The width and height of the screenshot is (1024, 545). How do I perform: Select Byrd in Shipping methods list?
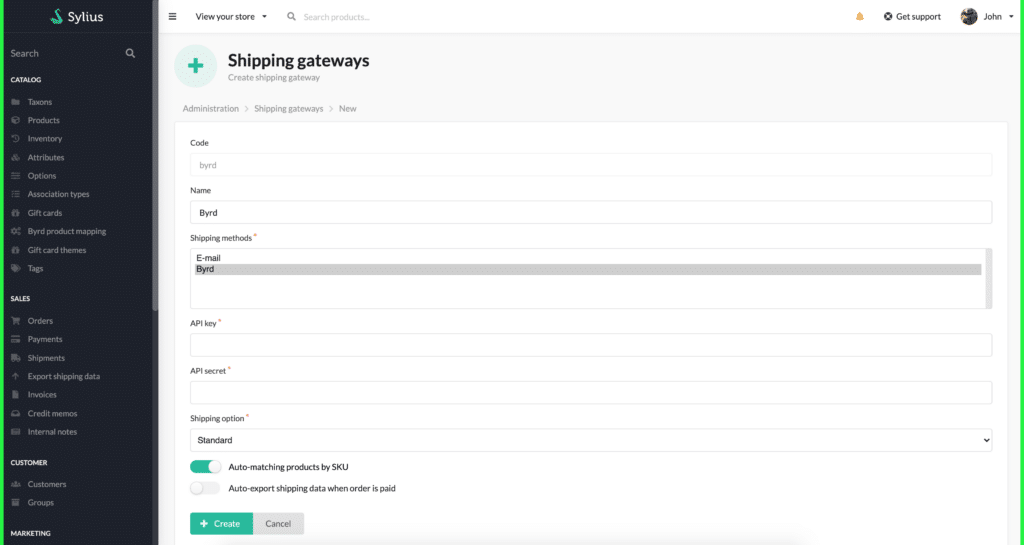pyautogui.click(x=588, y=269)
